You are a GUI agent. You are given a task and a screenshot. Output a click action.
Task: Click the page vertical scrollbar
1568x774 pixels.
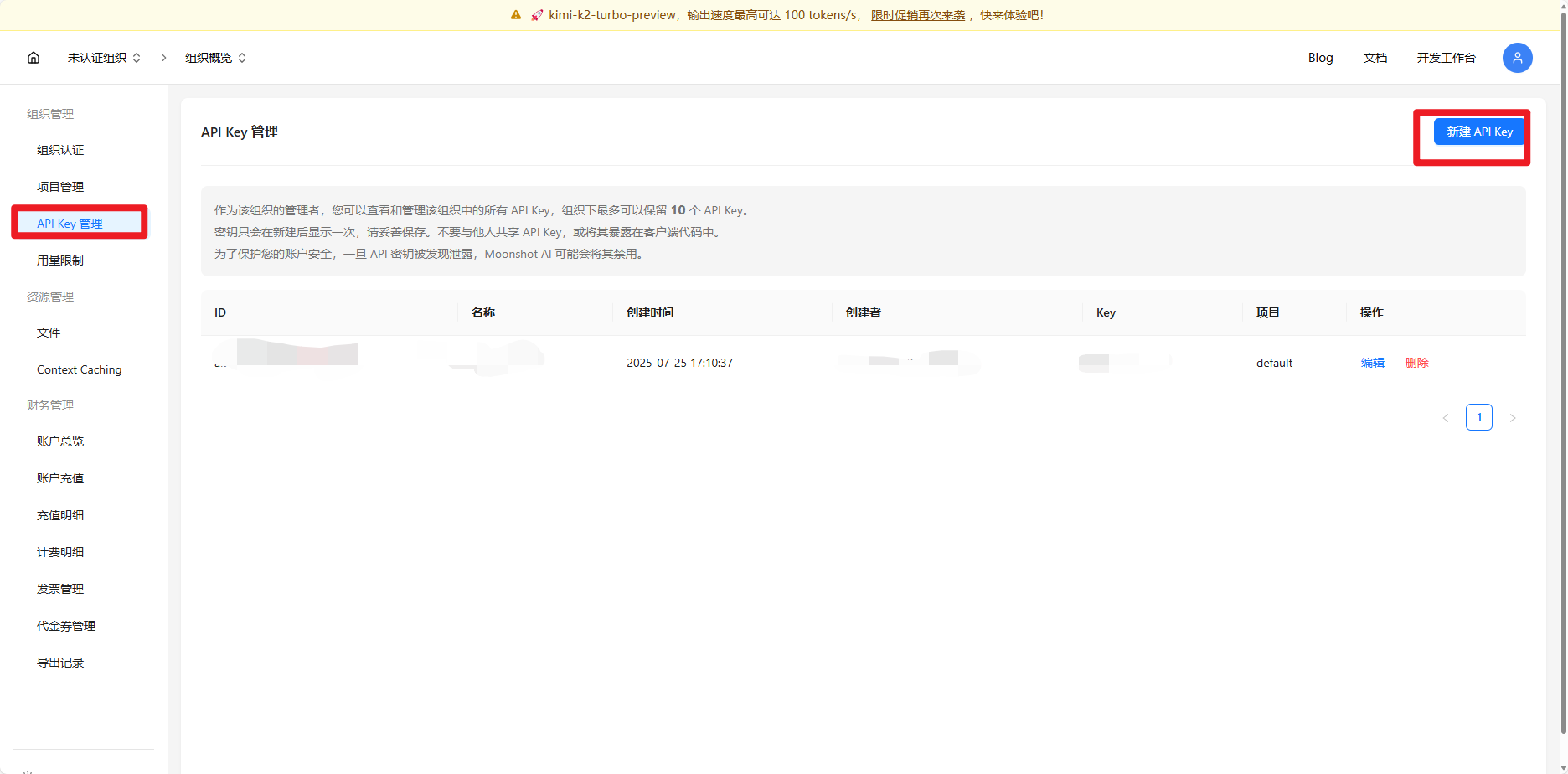pos(1562,372)
